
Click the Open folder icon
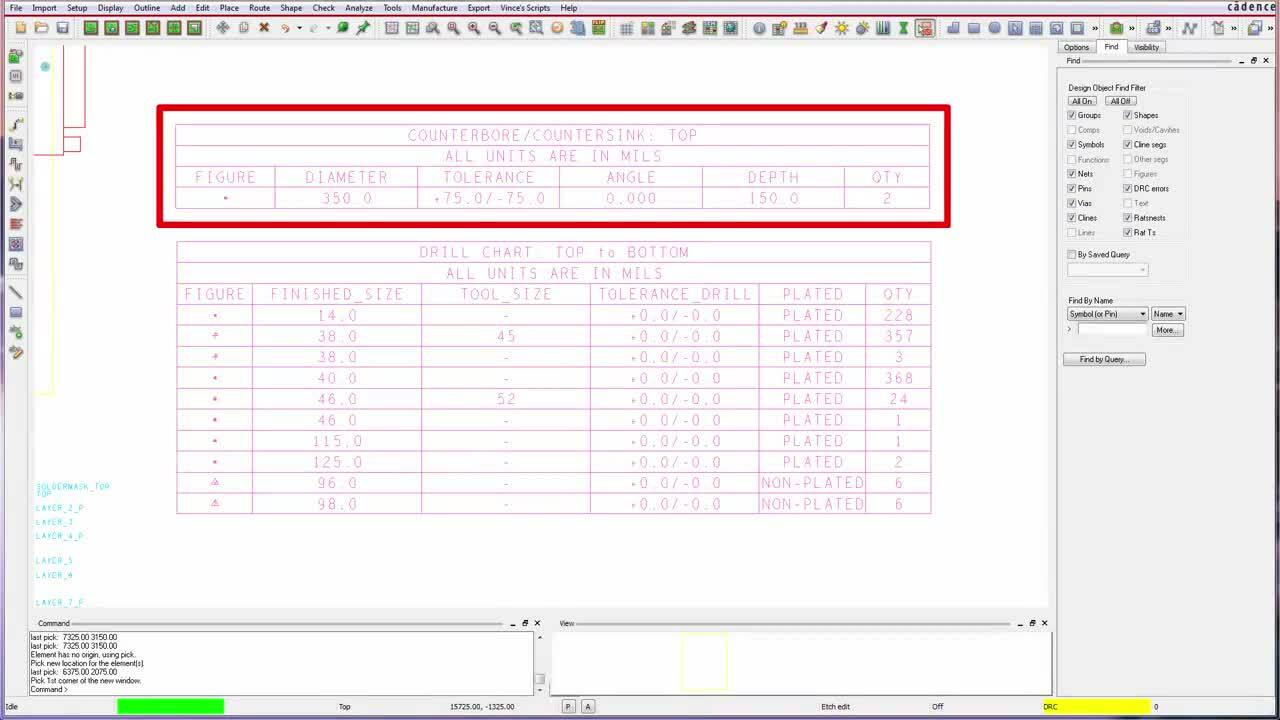(41, 28)
